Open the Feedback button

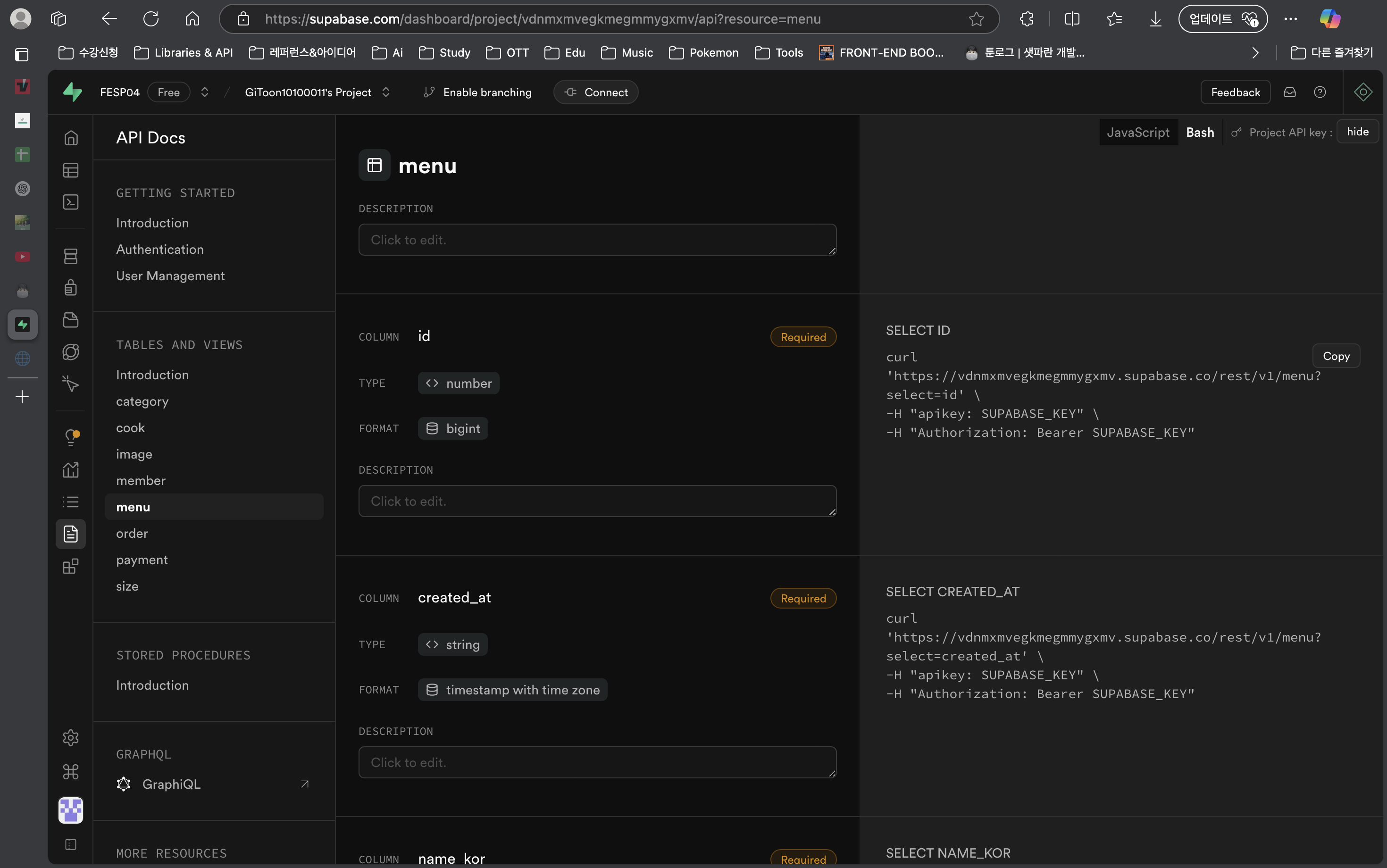coord(1236,92)
